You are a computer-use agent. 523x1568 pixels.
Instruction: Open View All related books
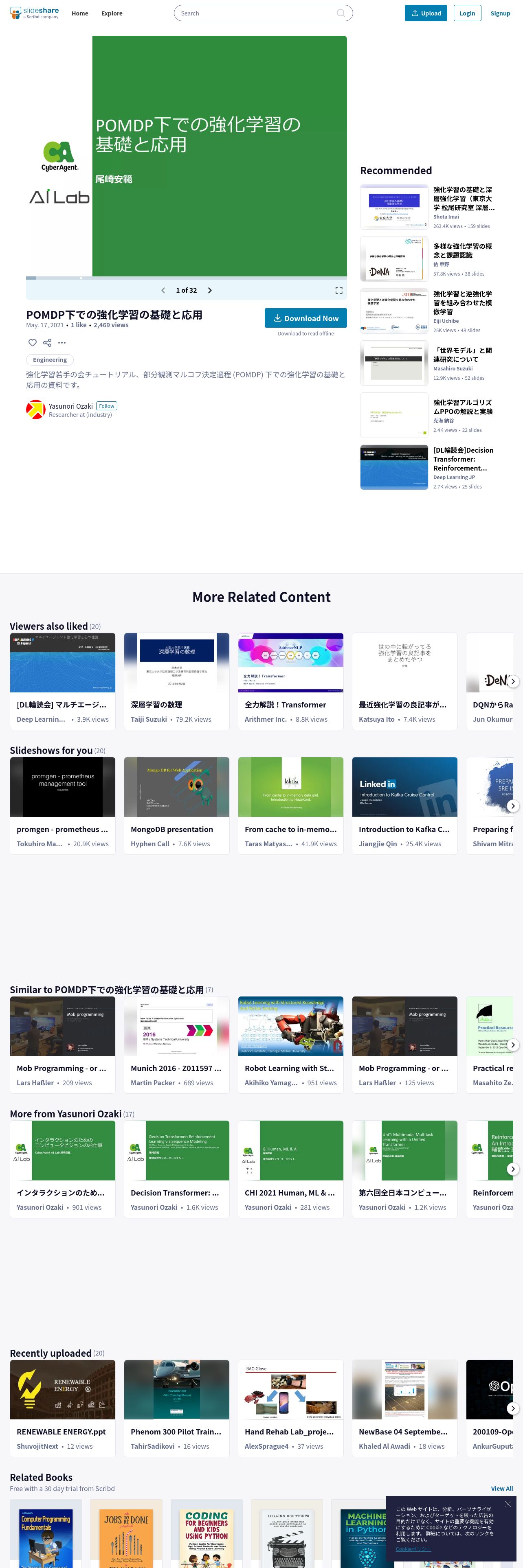[x=502, y=1488]
